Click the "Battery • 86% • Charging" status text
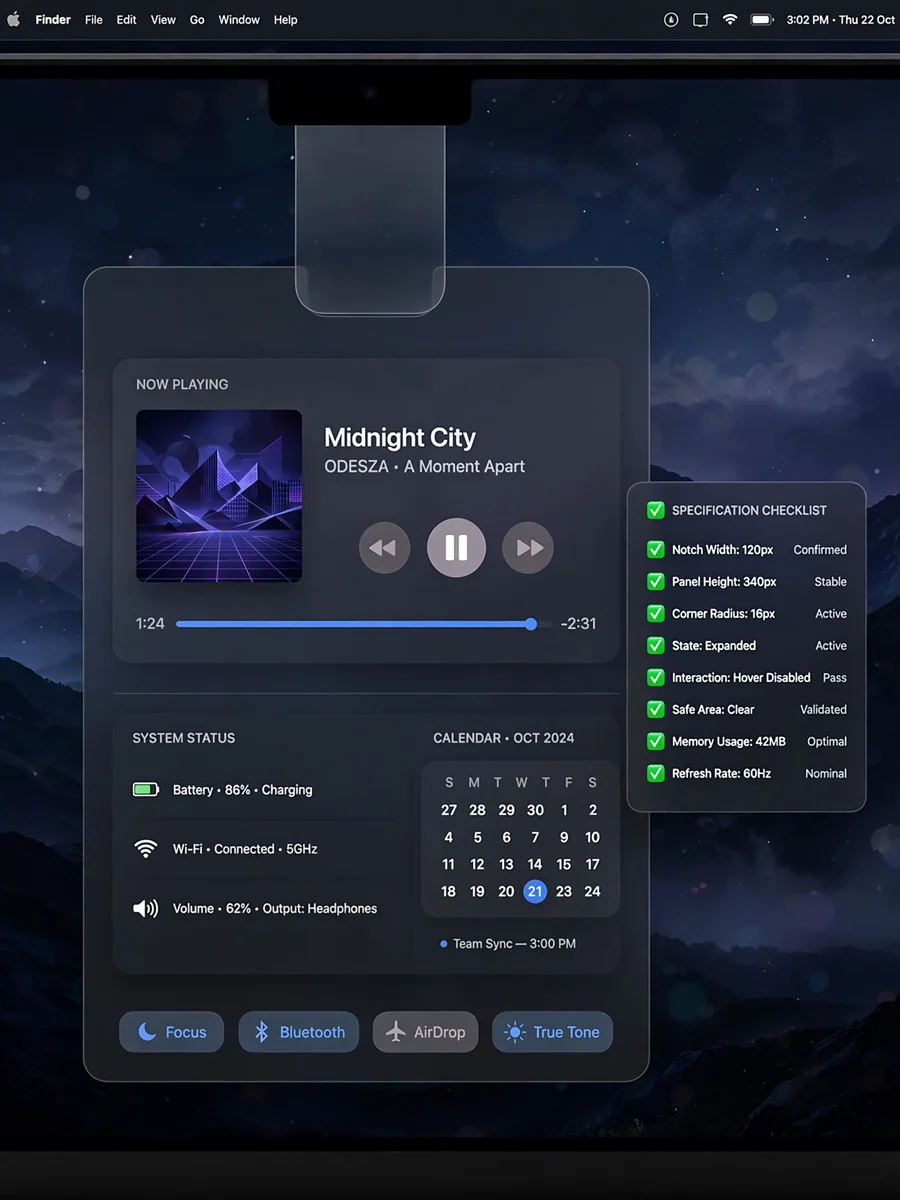 [243, 790]
